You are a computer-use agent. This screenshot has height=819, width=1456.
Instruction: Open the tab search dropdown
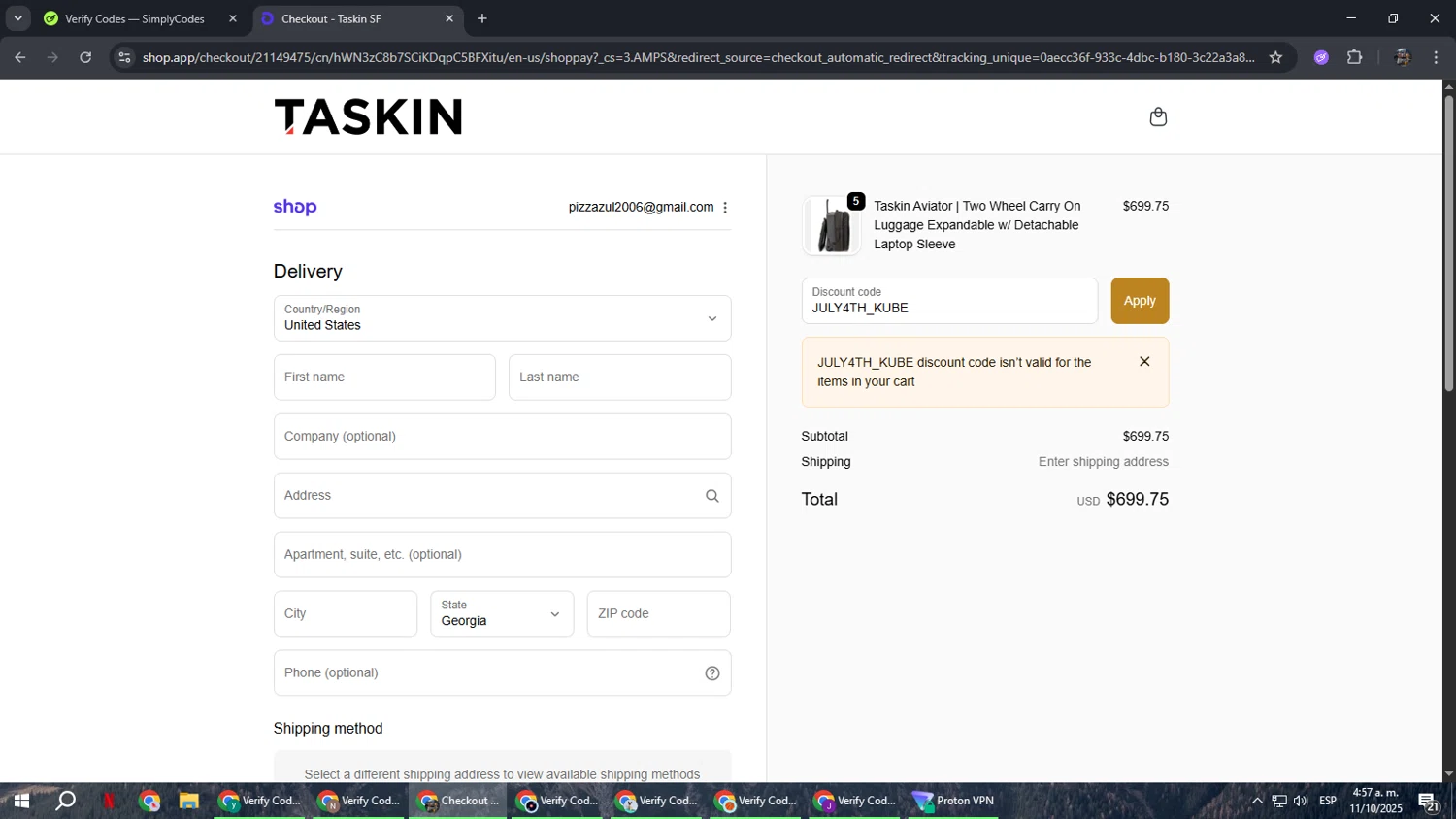17,18
